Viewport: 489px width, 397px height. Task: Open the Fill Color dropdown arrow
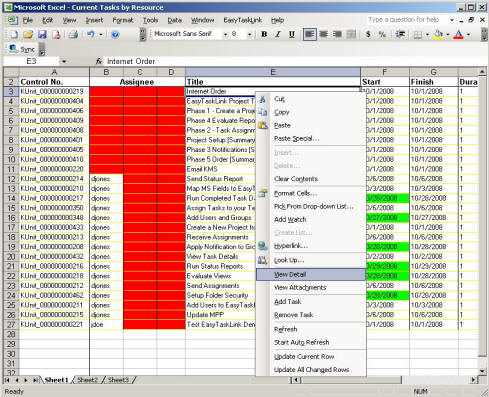click(448, 34)
